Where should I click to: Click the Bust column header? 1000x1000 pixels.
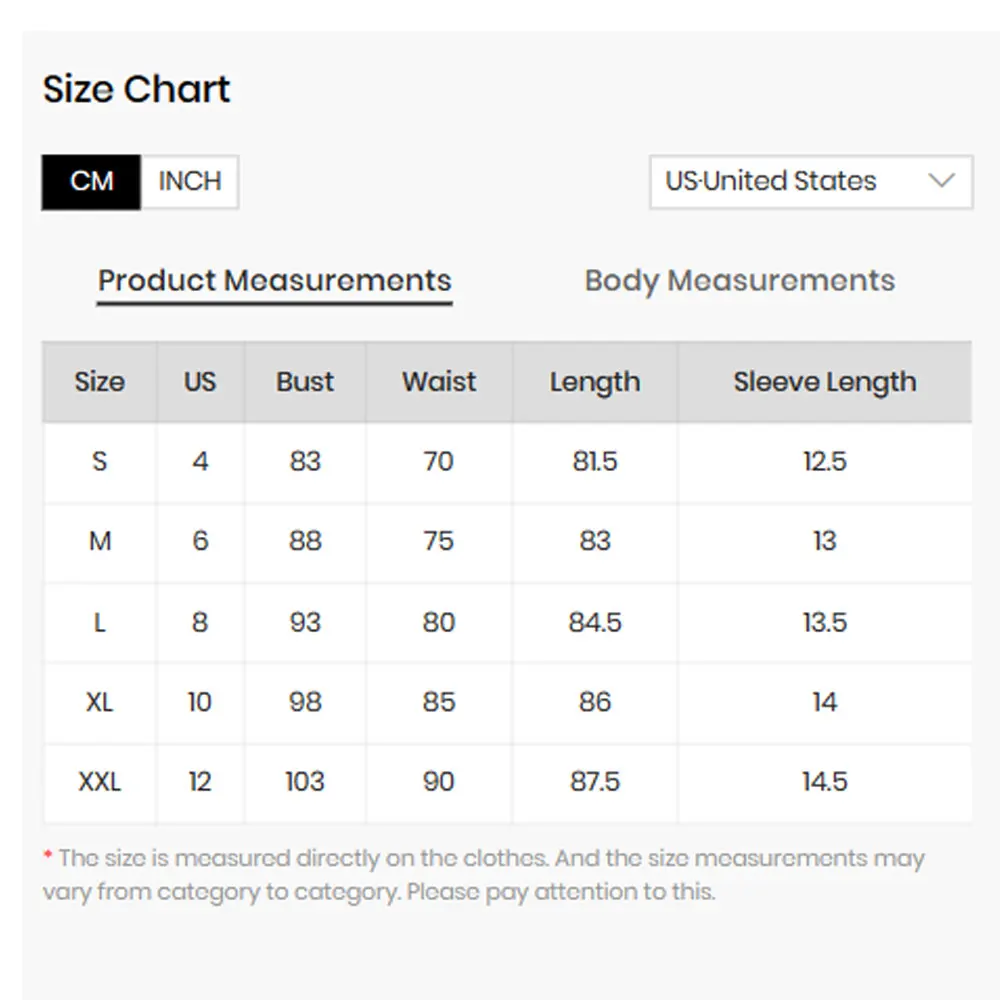pos(305,382)
